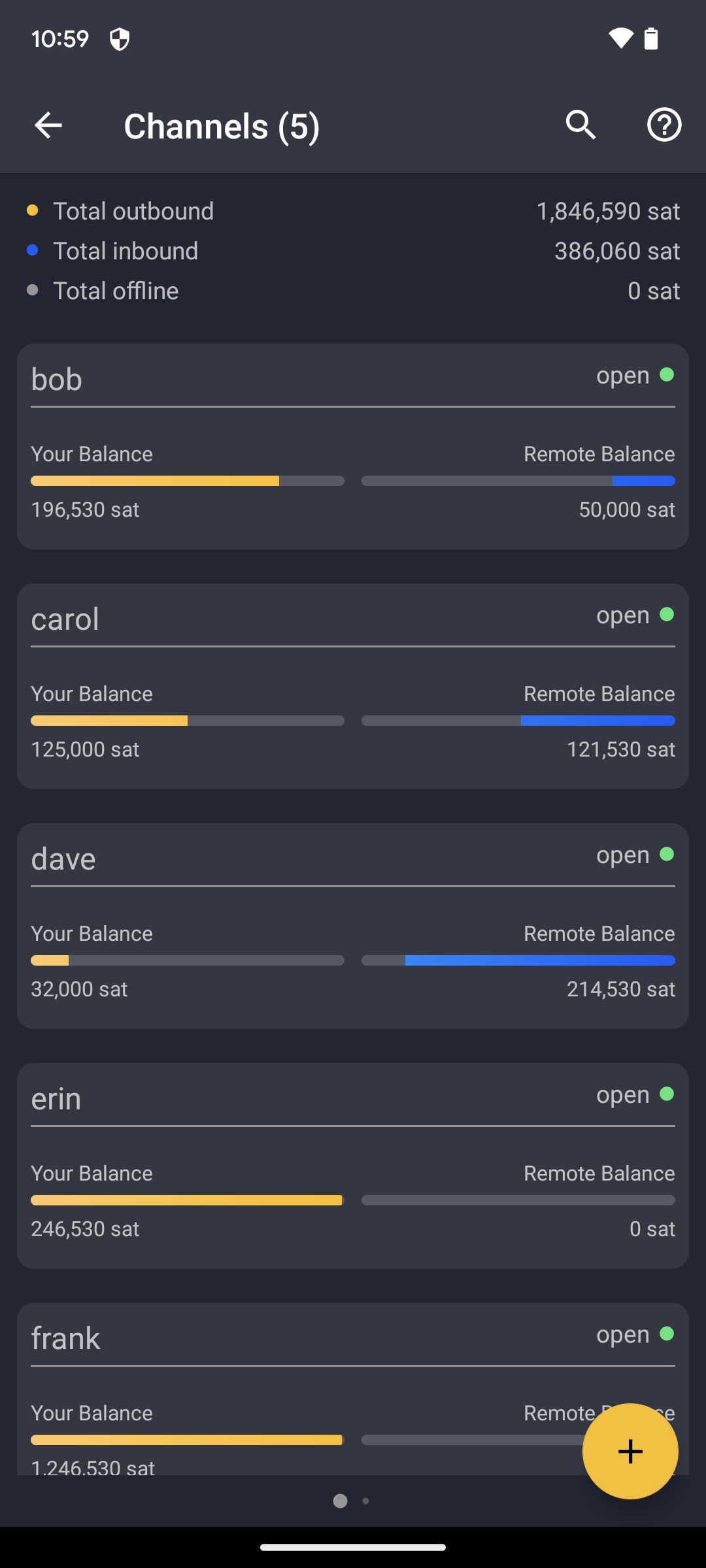The width and height of the screenshot is (706, 1568).
Task: Tap the VPN shield status bar icon
Action: coord(120,39)
